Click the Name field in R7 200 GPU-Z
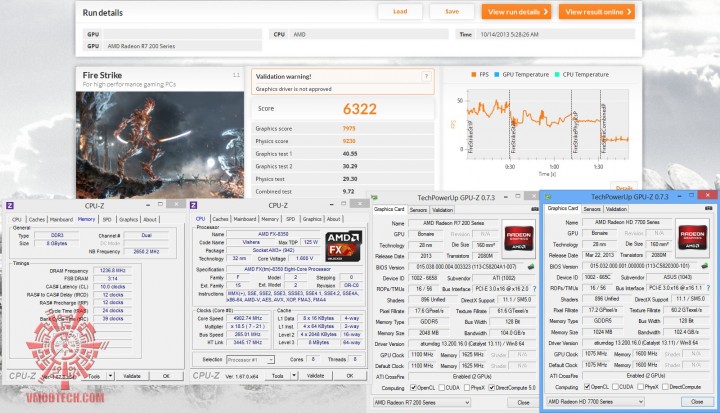 click(453, 223)
